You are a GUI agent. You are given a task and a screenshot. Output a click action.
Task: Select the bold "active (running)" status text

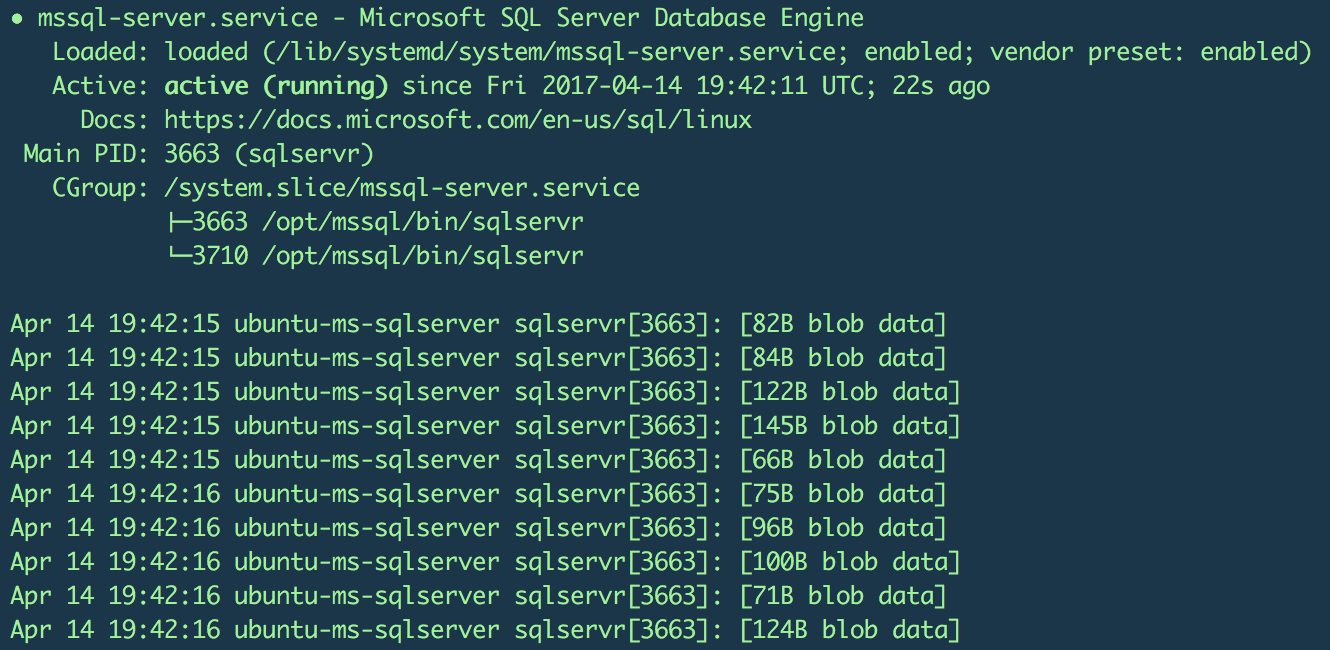click(276, 86)
